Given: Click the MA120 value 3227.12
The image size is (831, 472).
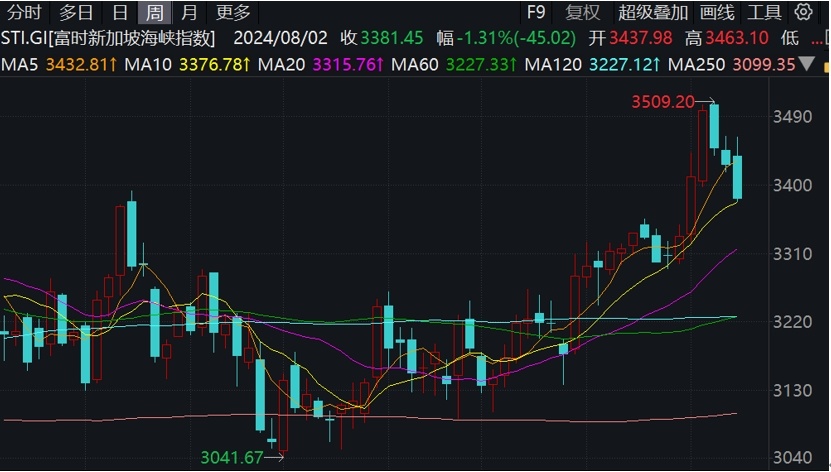Looking at the screenshot, I should (x=621, y=65).
